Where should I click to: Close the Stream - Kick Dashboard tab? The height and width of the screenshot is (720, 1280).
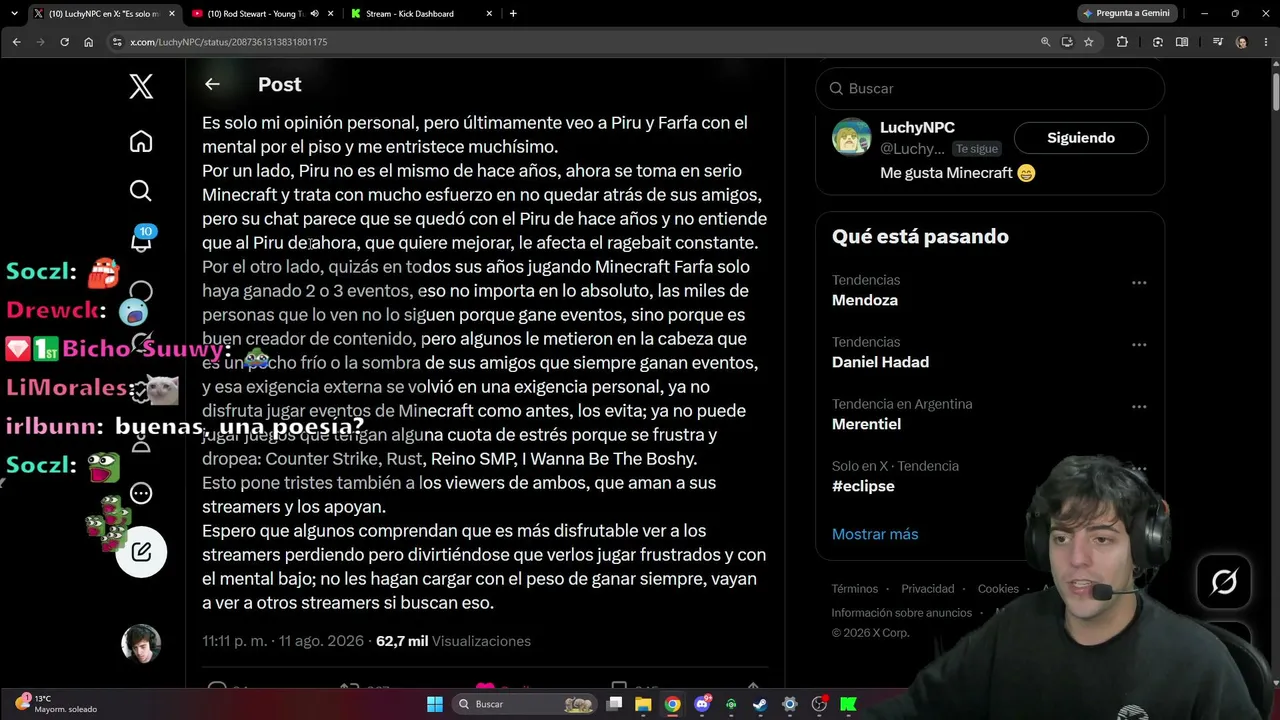click(x=489, y=14)
